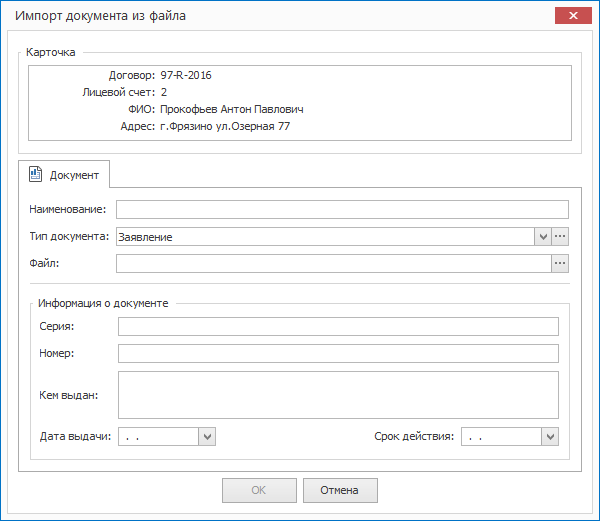
Task: Click inside the Кем выдан text area
Action: pyautogui.click(x=338, y=395)
